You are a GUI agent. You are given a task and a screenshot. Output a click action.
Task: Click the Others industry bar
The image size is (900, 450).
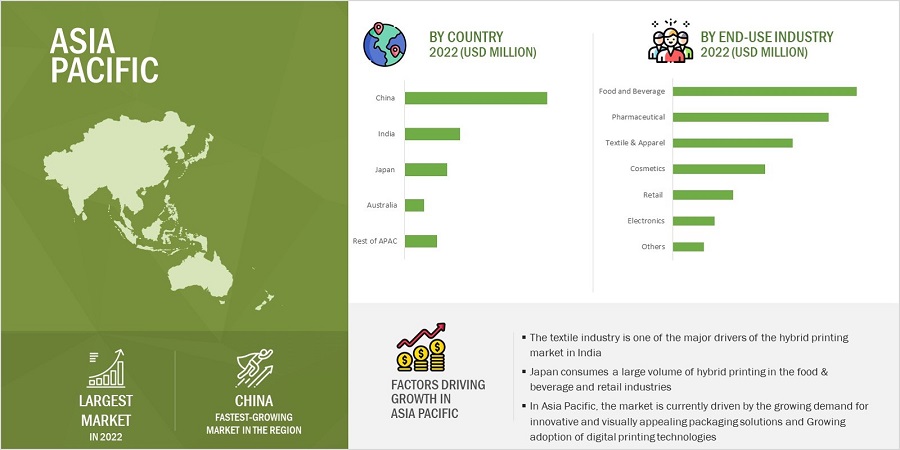click(x=688, y=247)
